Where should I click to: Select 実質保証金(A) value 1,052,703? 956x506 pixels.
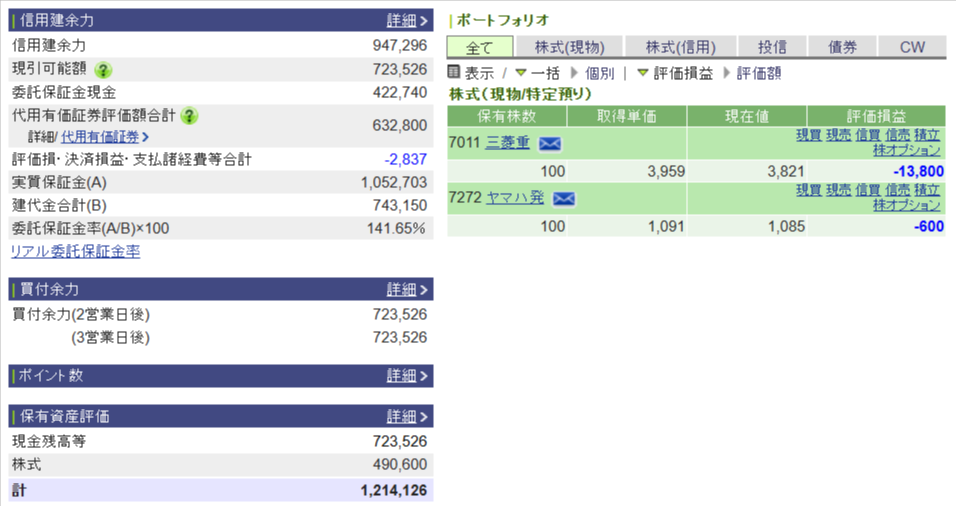click(394, 182)
